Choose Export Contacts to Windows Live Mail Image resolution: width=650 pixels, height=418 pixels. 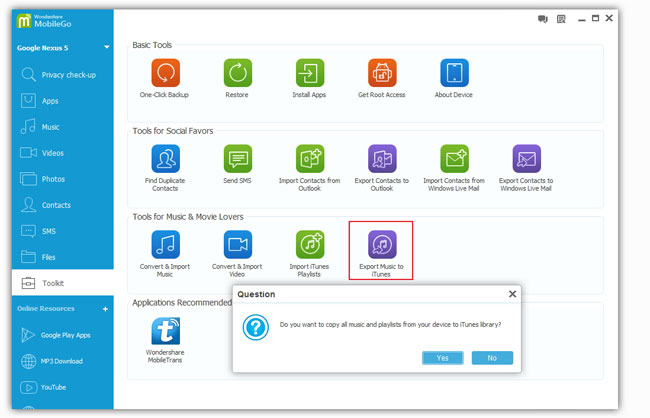coord(526,159)
